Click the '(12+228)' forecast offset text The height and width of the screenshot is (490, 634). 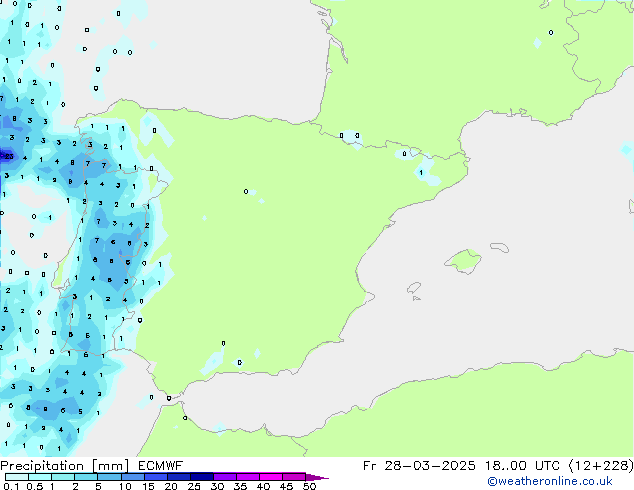click(601, 466)
